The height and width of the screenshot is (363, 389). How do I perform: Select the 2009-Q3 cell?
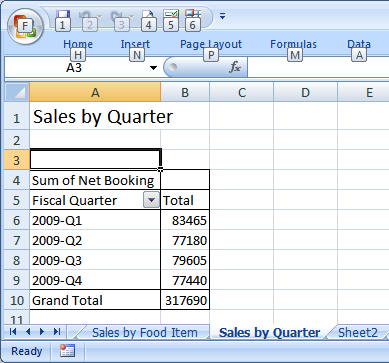click(95, 260)
